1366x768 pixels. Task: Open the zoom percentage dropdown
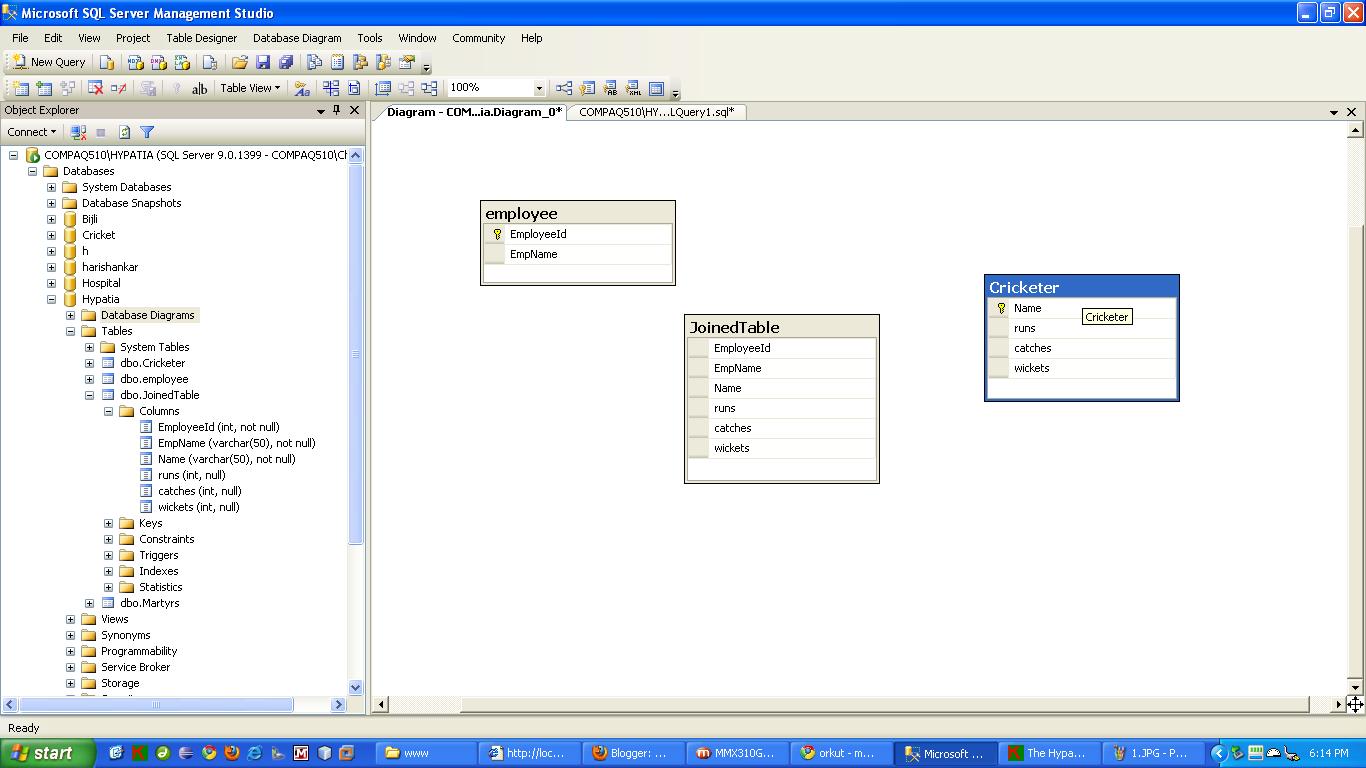point(538,88)
